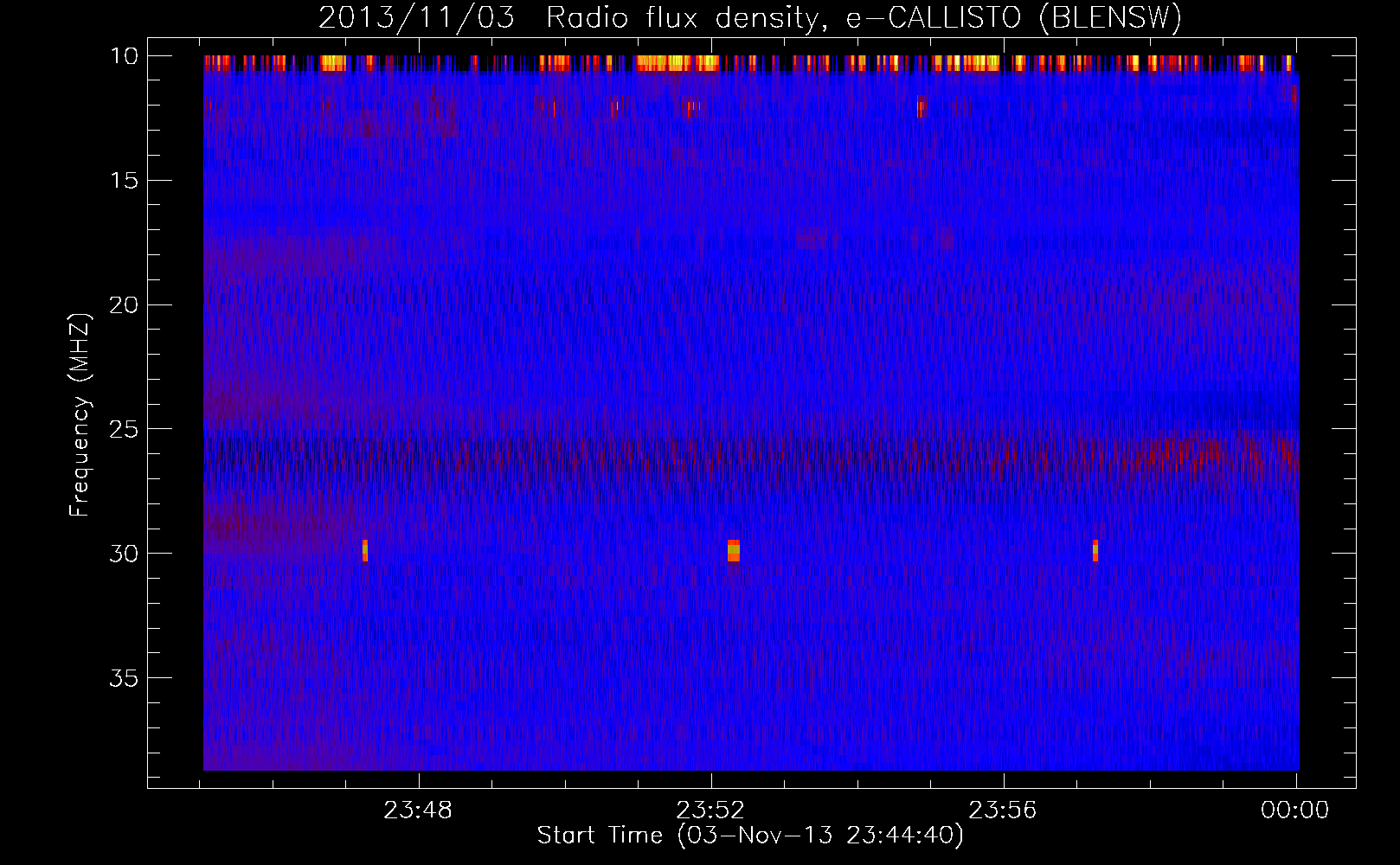Click the 23:52 time tick label
The image size is (1400, 865).
point(710,811)
